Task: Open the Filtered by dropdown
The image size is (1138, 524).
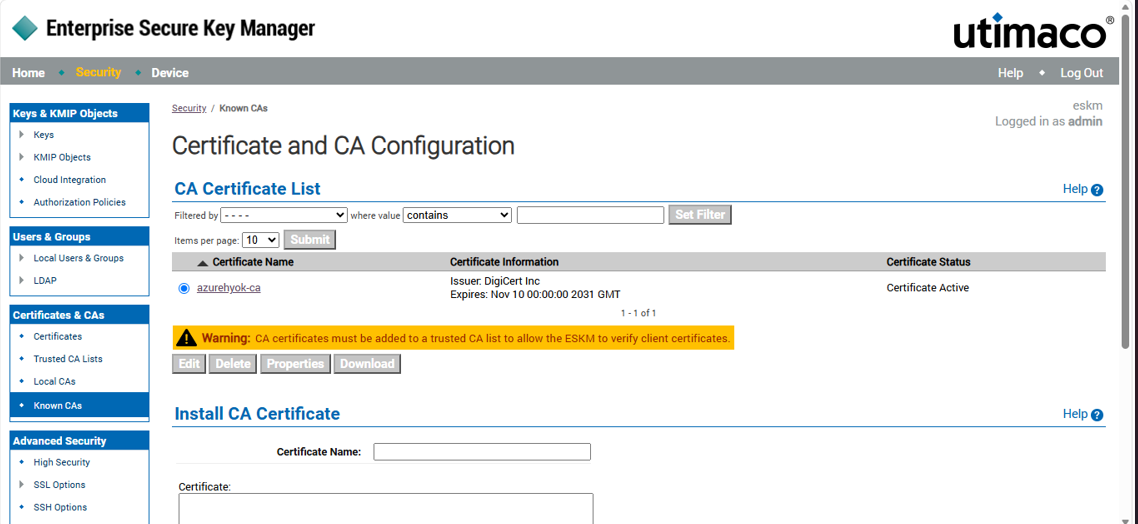Action: click(x=284, y=216)
